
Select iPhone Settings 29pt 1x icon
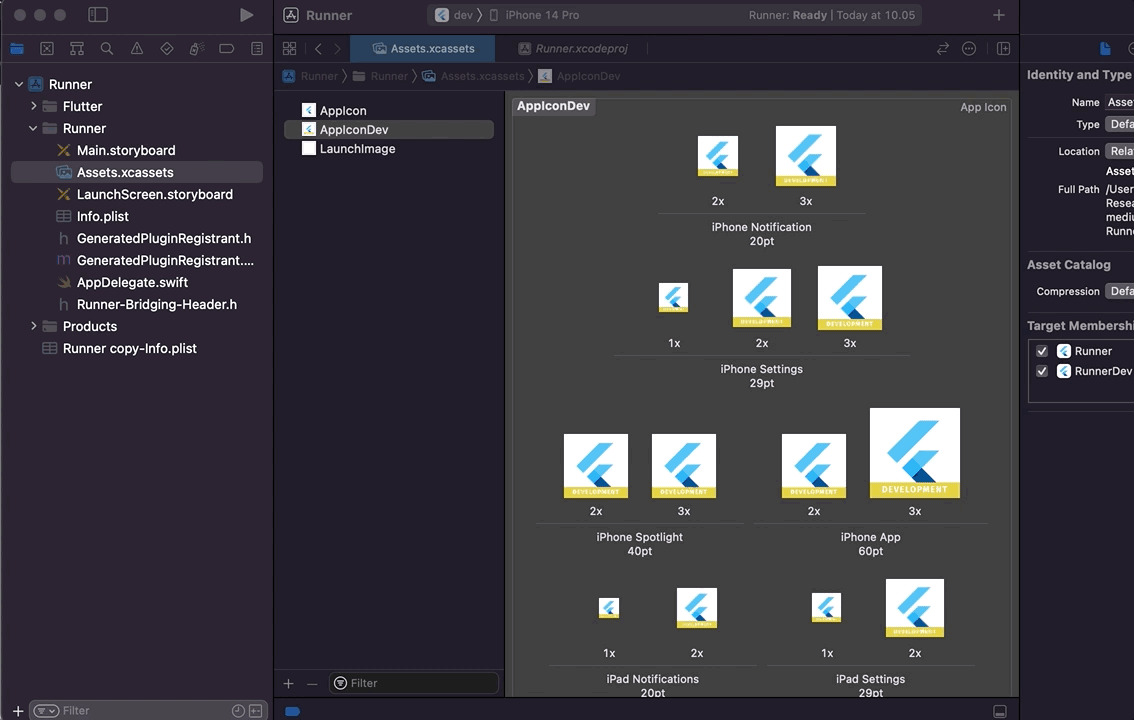673,297
